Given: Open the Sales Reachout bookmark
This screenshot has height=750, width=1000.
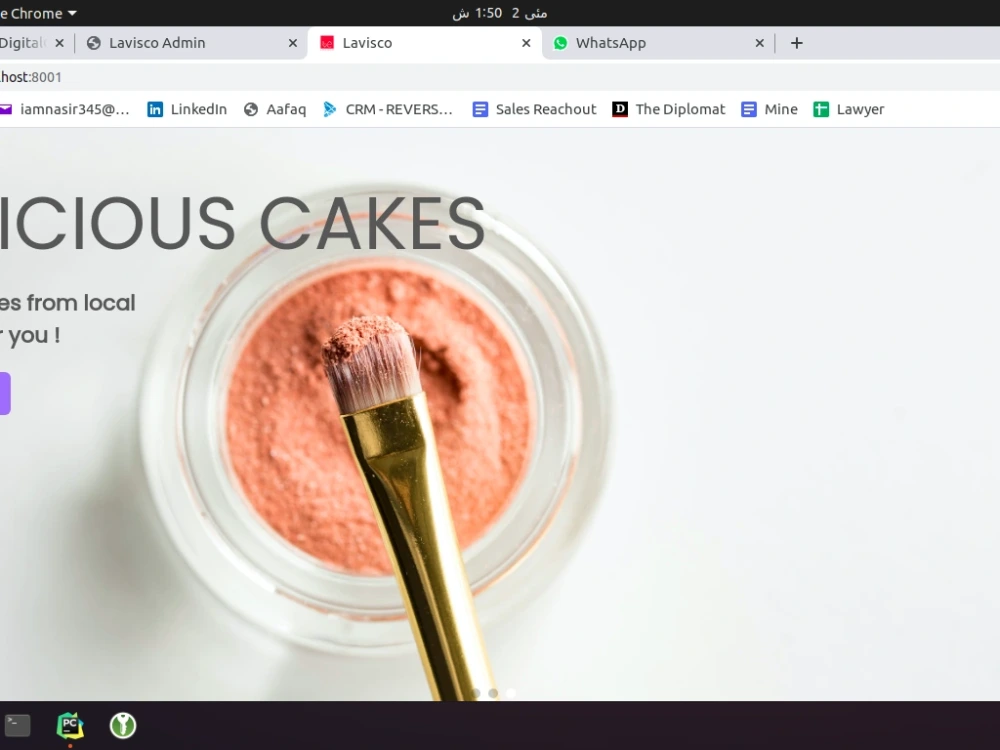Looking at the screenshot, I should point(534,109).
